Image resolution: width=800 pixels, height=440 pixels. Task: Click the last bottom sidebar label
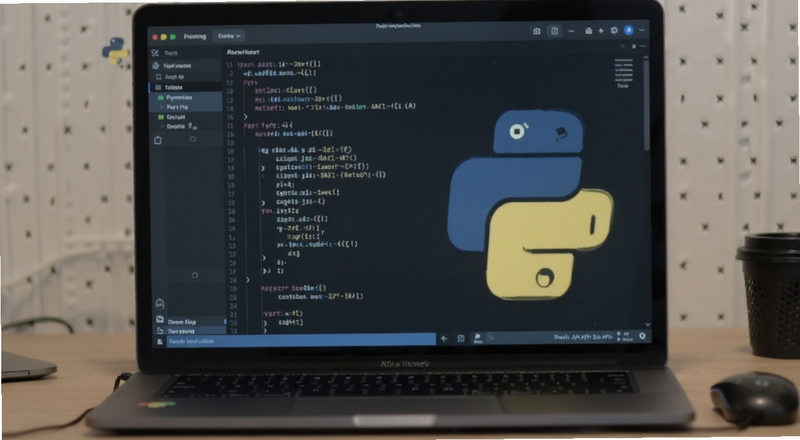pos(182,331)
